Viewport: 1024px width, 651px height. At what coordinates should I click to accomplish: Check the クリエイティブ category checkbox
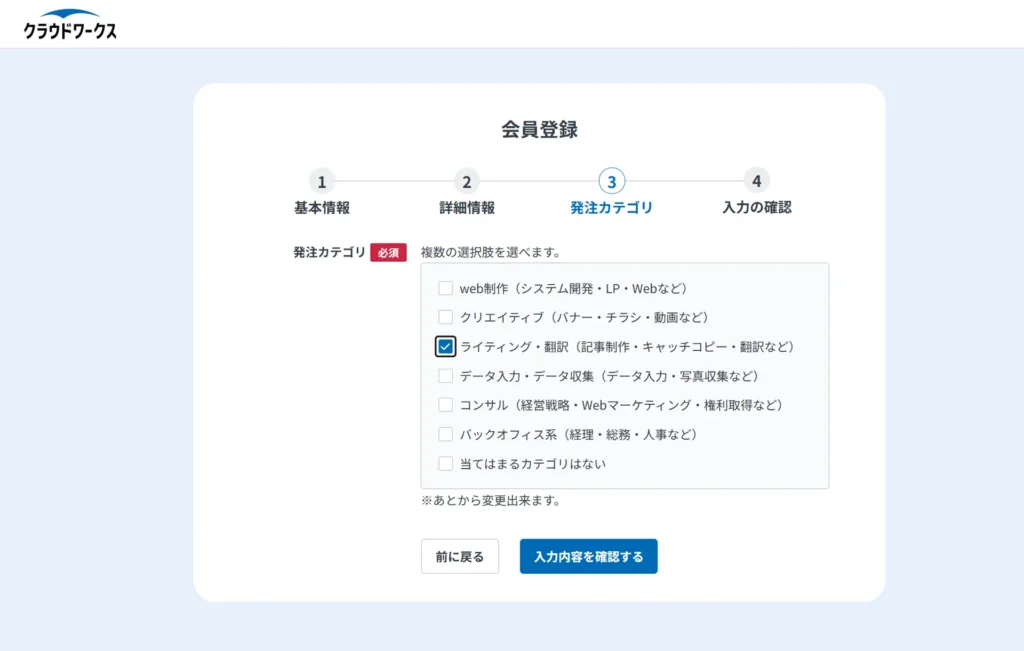coord(444,316)
